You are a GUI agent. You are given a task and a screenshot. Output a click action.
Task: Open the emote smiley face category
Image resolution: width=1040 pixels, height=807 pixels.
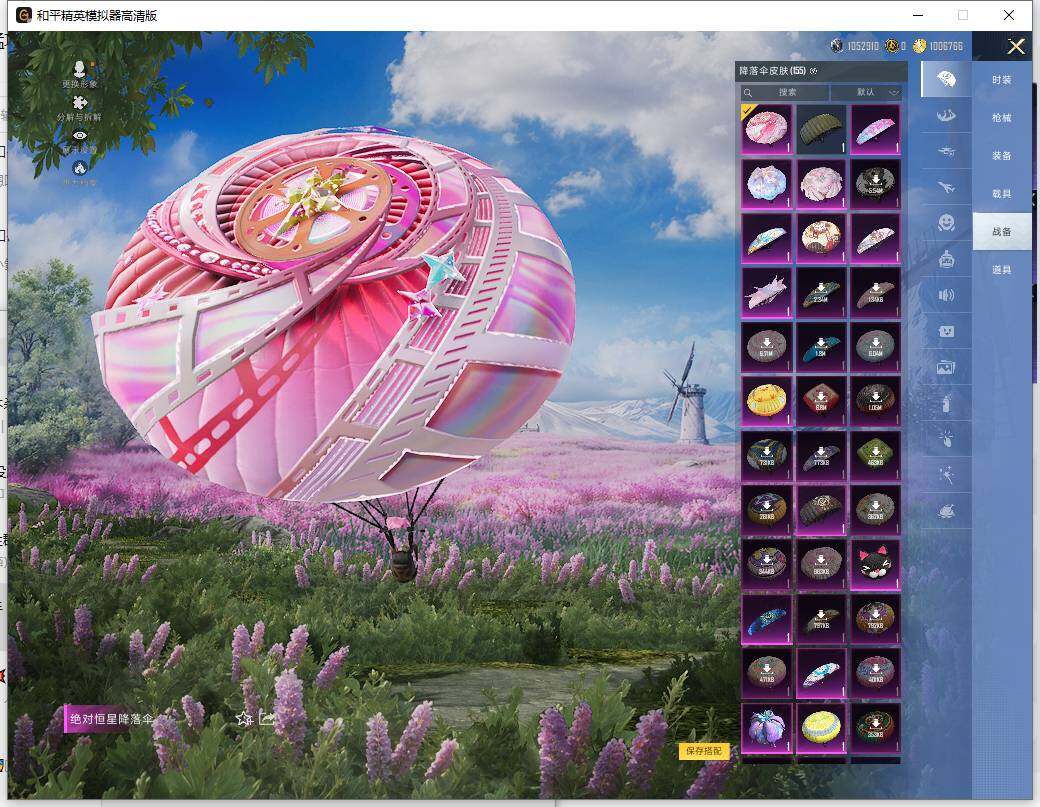[946, 223]
